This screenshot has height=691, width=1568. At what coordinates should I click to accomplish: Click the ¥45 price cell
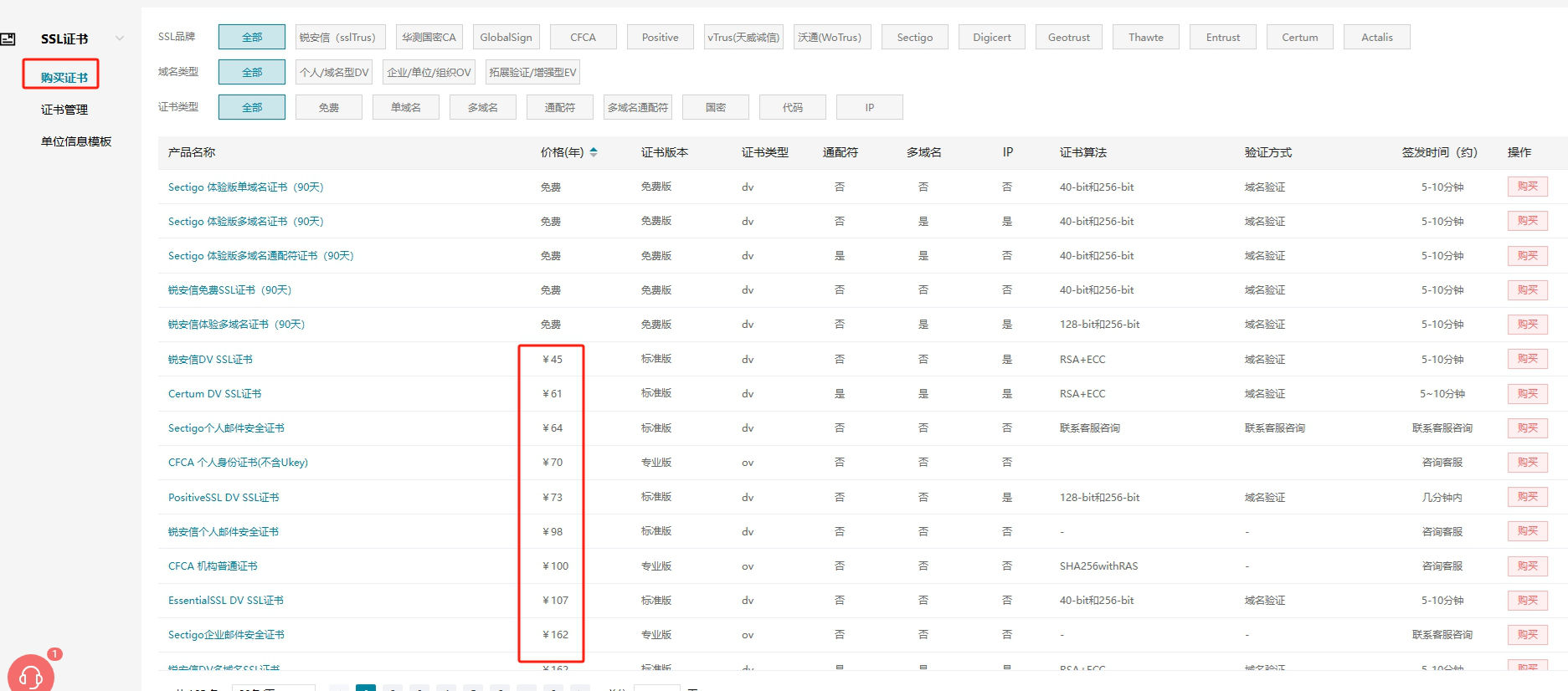[553, 360]
